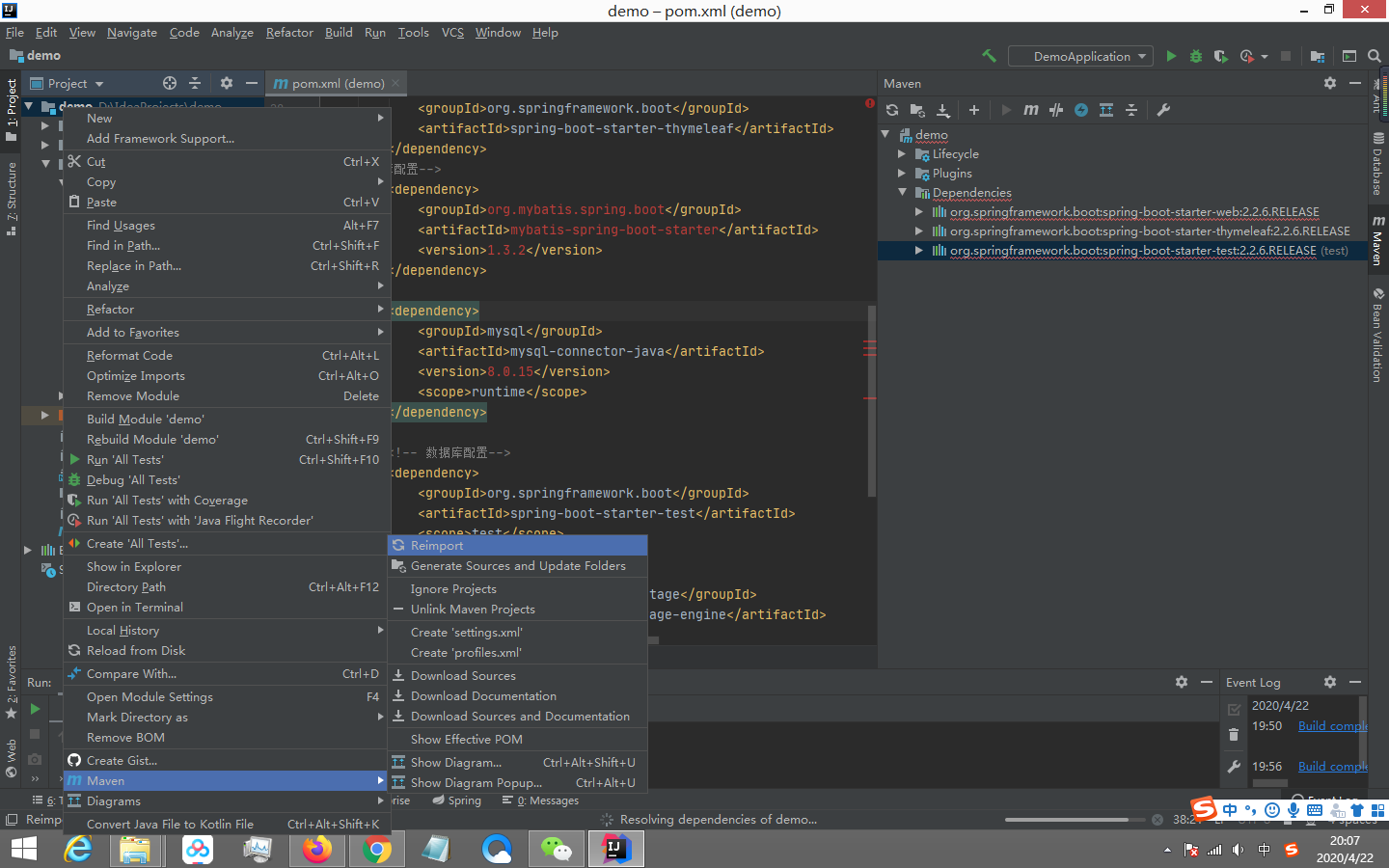1389x868 pixels.
Task: Open Refactor in the menu bar
Action: pyautogui.click(x=289, y=33)
